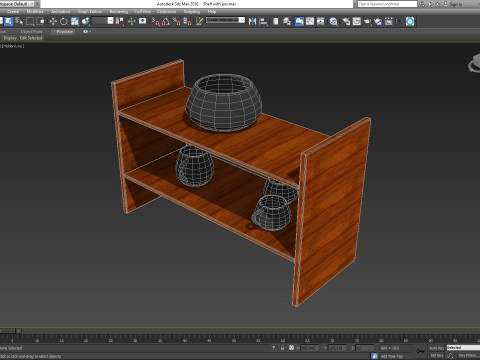Click the Edit Selected button
480x360 pixels.
coord(31,38)
